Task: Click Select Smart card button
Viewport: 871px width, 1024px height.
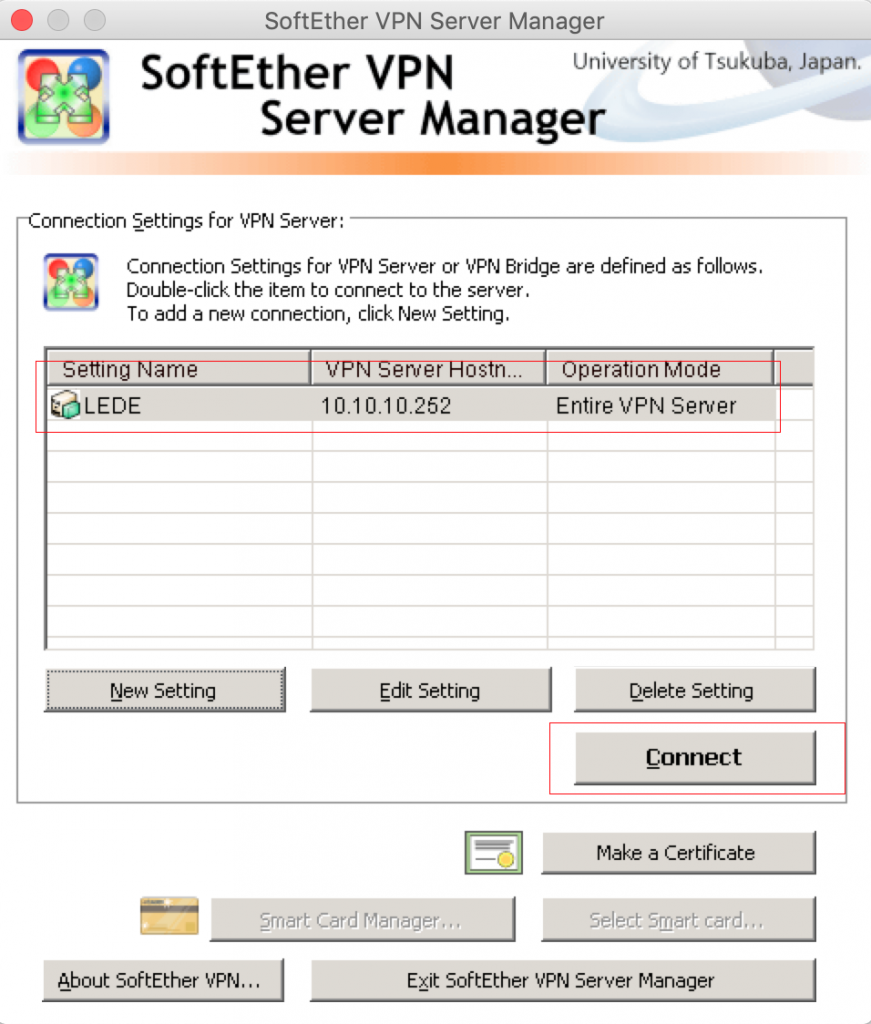Action: (678, 920)
